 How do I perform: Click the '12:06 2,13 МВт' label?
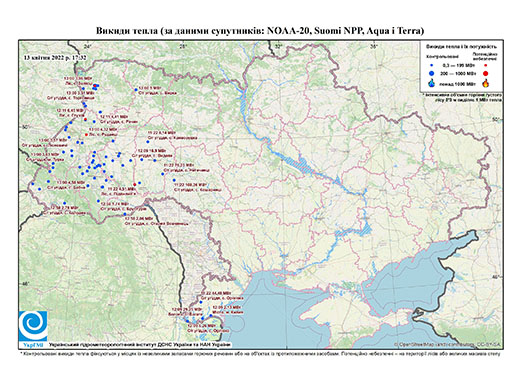click(x=227, y=307)
